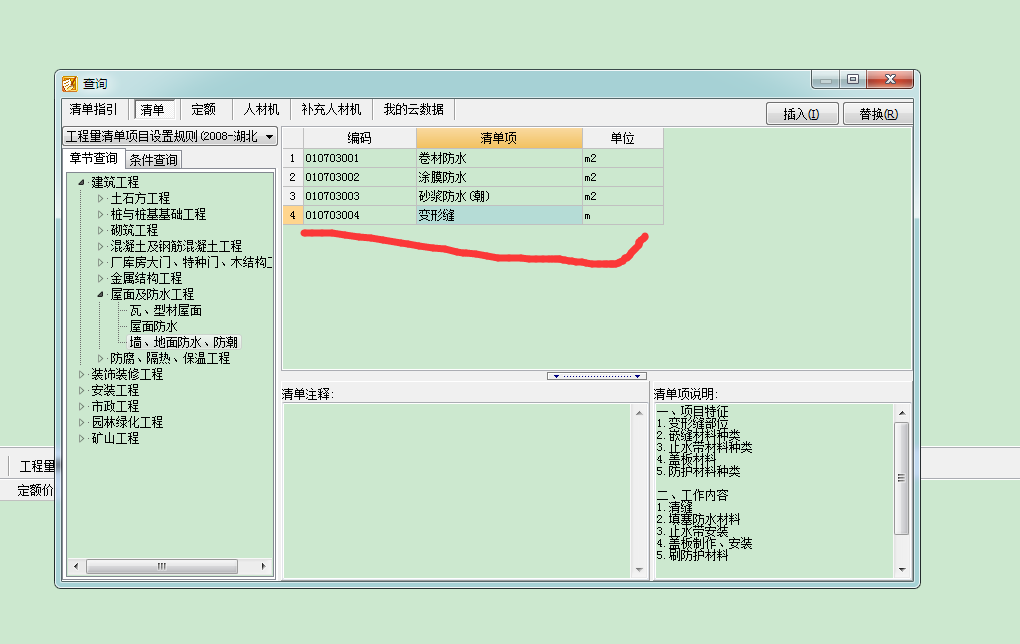Close the 查询 window
The image size is (1020, 644).
click(x=891, y=79)
